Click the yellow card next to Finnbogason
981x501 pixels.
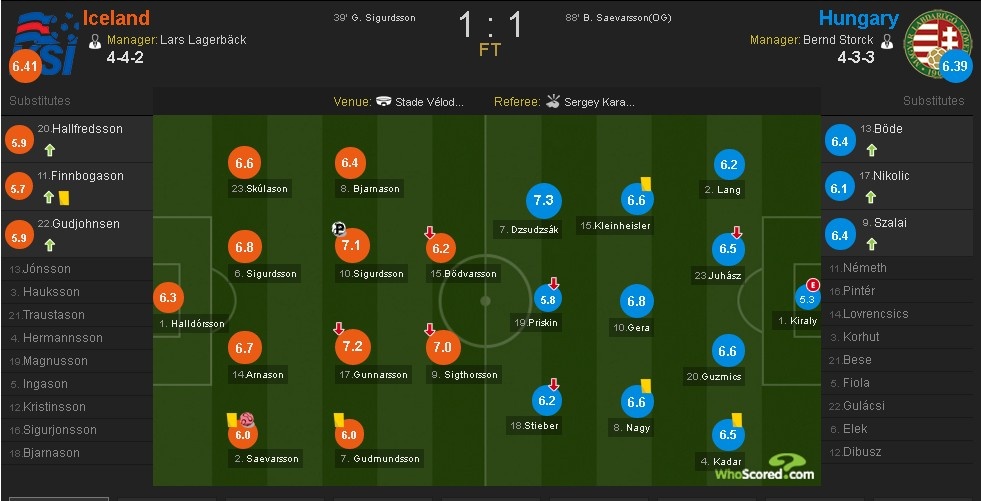click(62, 198)
